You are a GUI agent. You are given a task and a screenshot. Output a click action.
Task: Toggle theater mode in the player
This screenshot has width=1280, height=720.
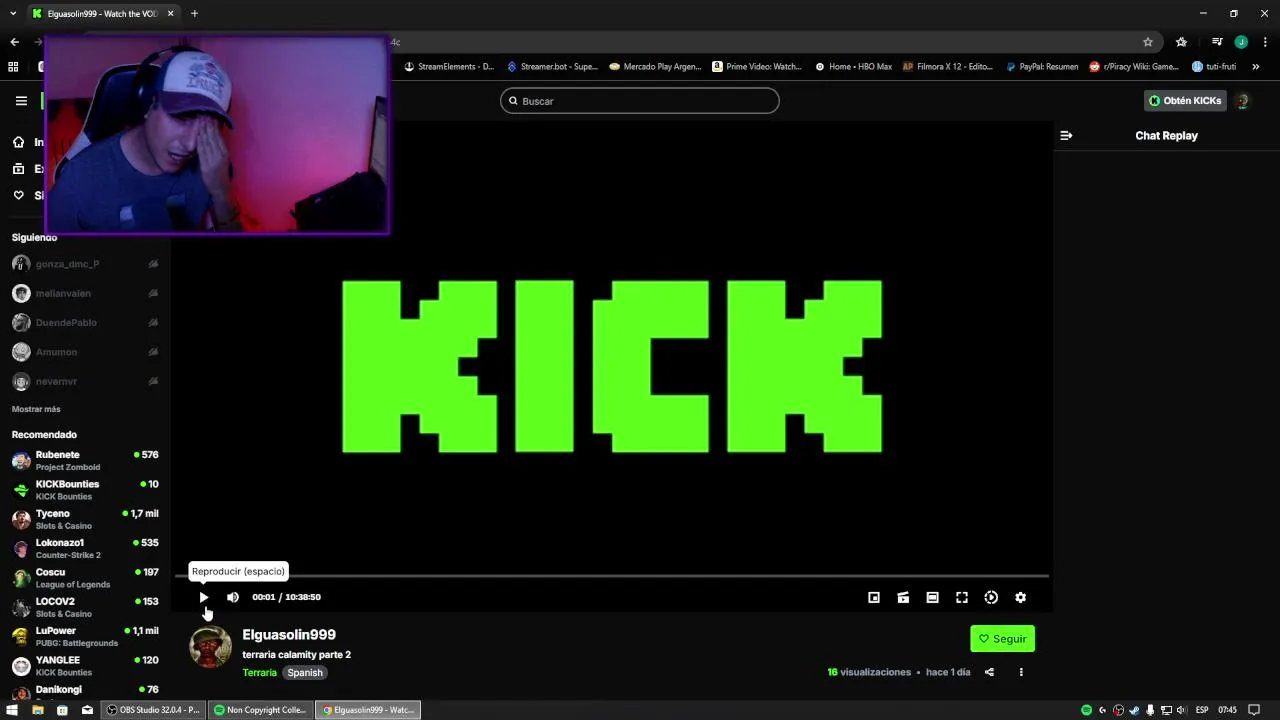click(932, 597)
